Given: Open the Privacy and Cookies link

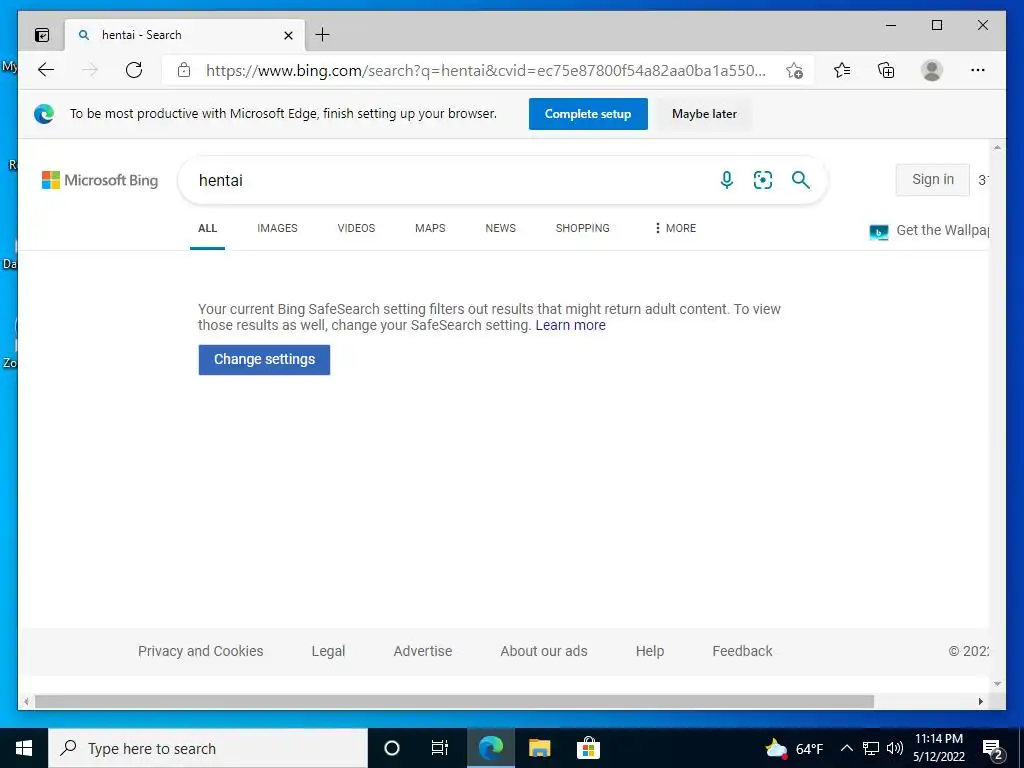Looking at the screenshot, I should 200,651.
